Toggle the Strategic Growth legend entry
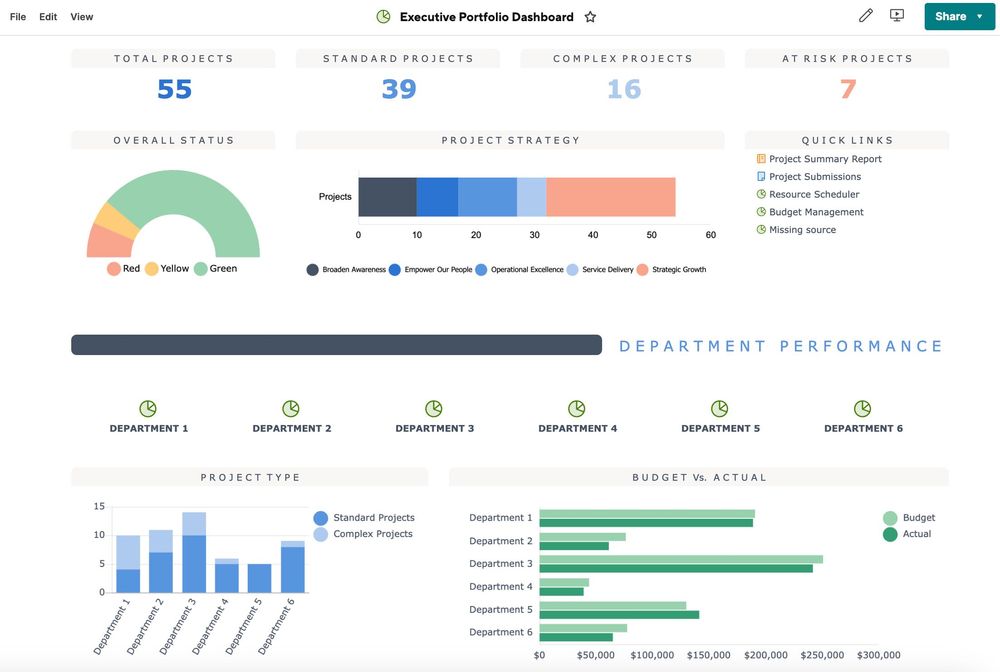The image size is (1000, 672). point(671,270)
